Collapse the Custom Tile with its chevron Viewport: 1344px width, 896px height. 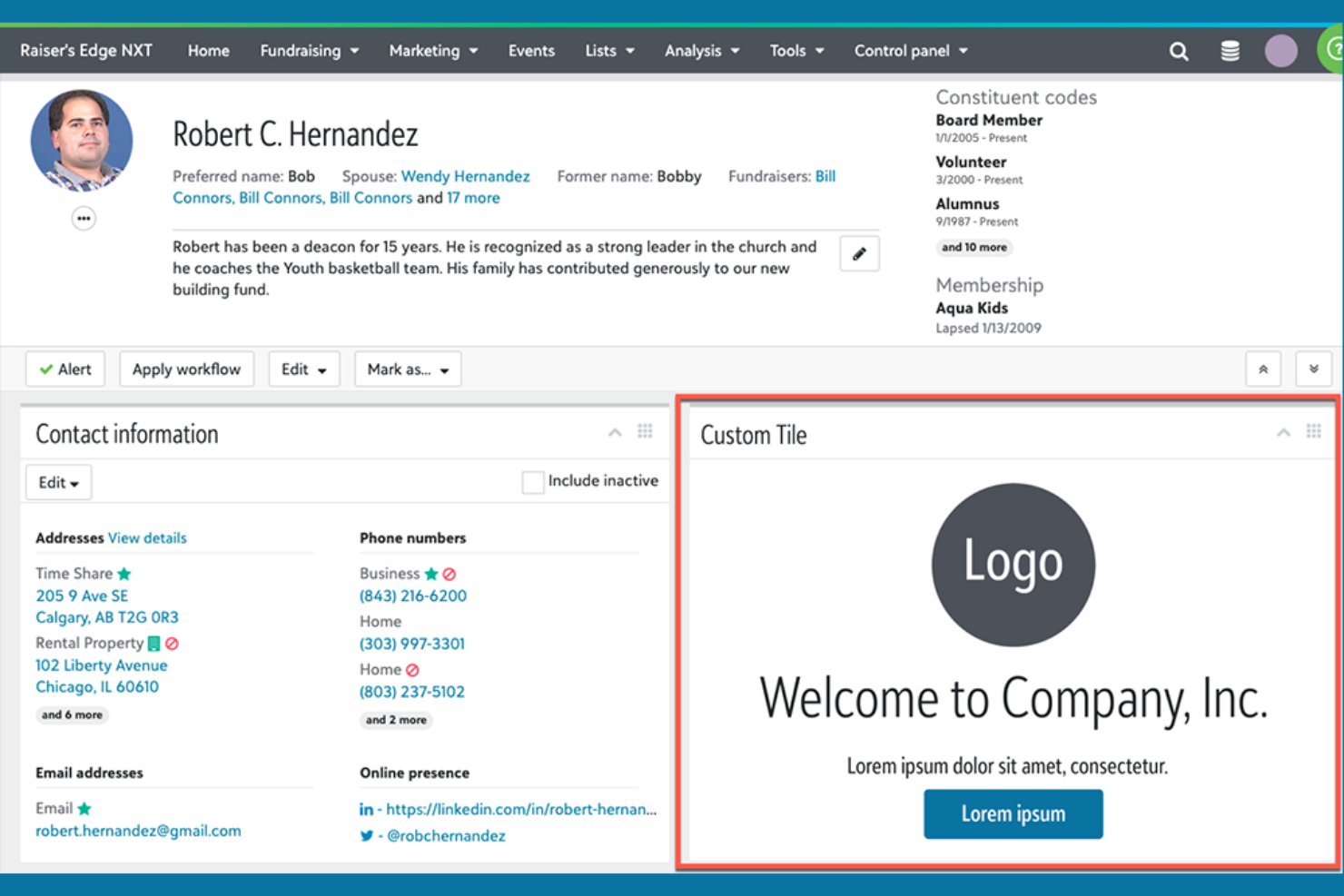tap(1283, 433)
